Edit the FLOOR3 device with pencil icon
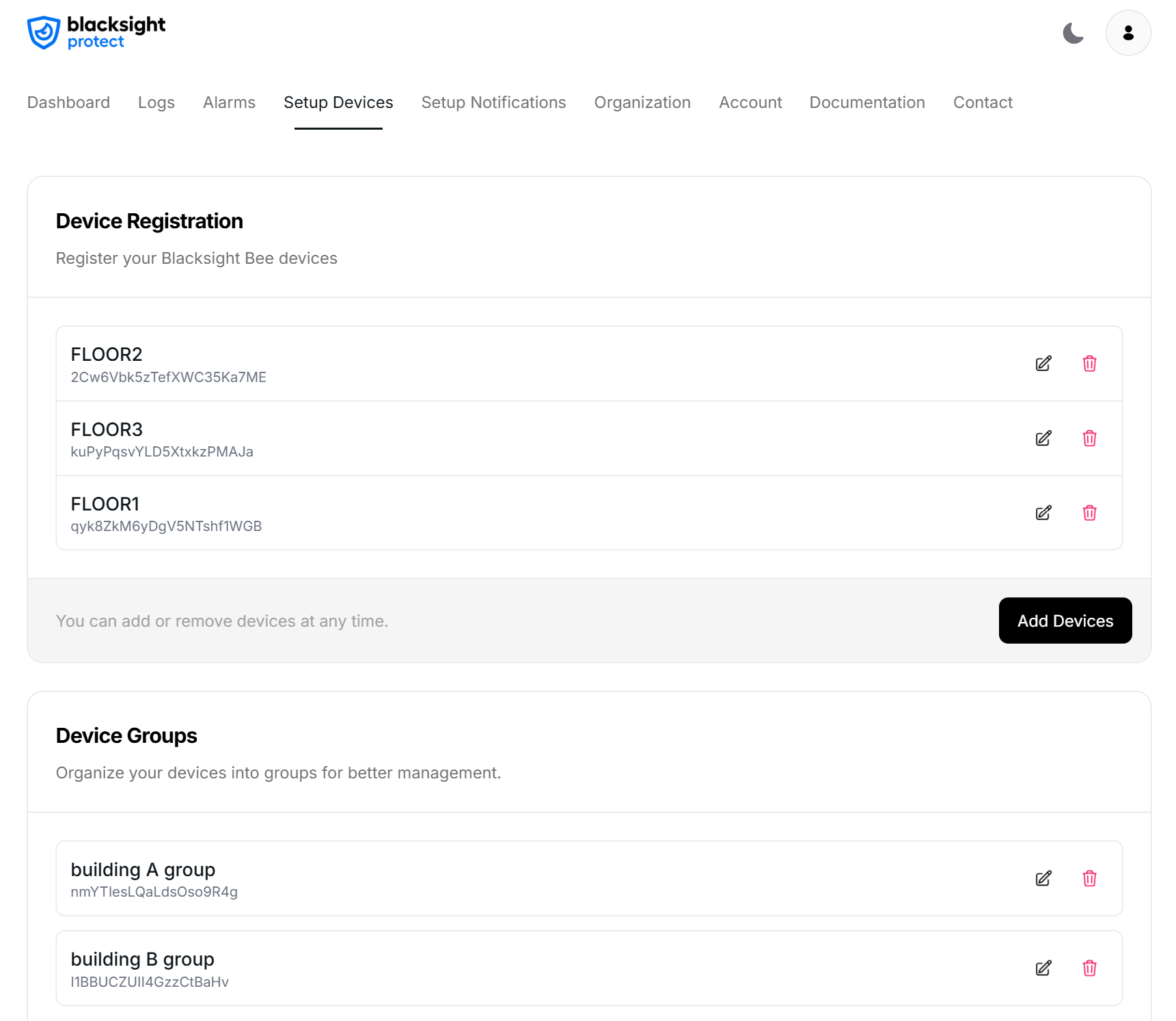 tap(1043, 438)
